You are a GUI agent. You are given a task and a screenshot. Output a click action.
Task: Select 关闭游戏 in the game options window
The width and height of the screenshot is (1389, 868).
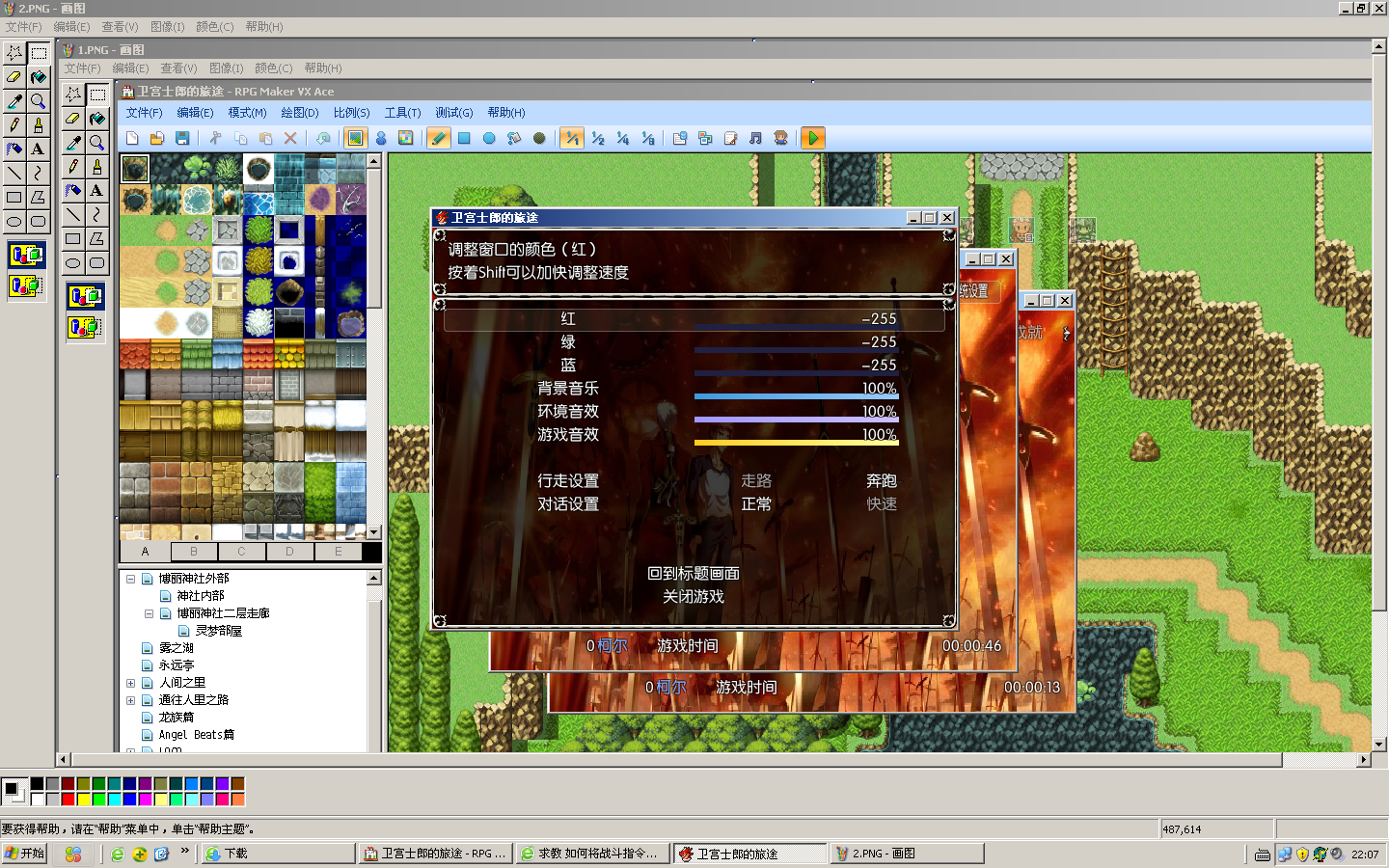point(694,597)
